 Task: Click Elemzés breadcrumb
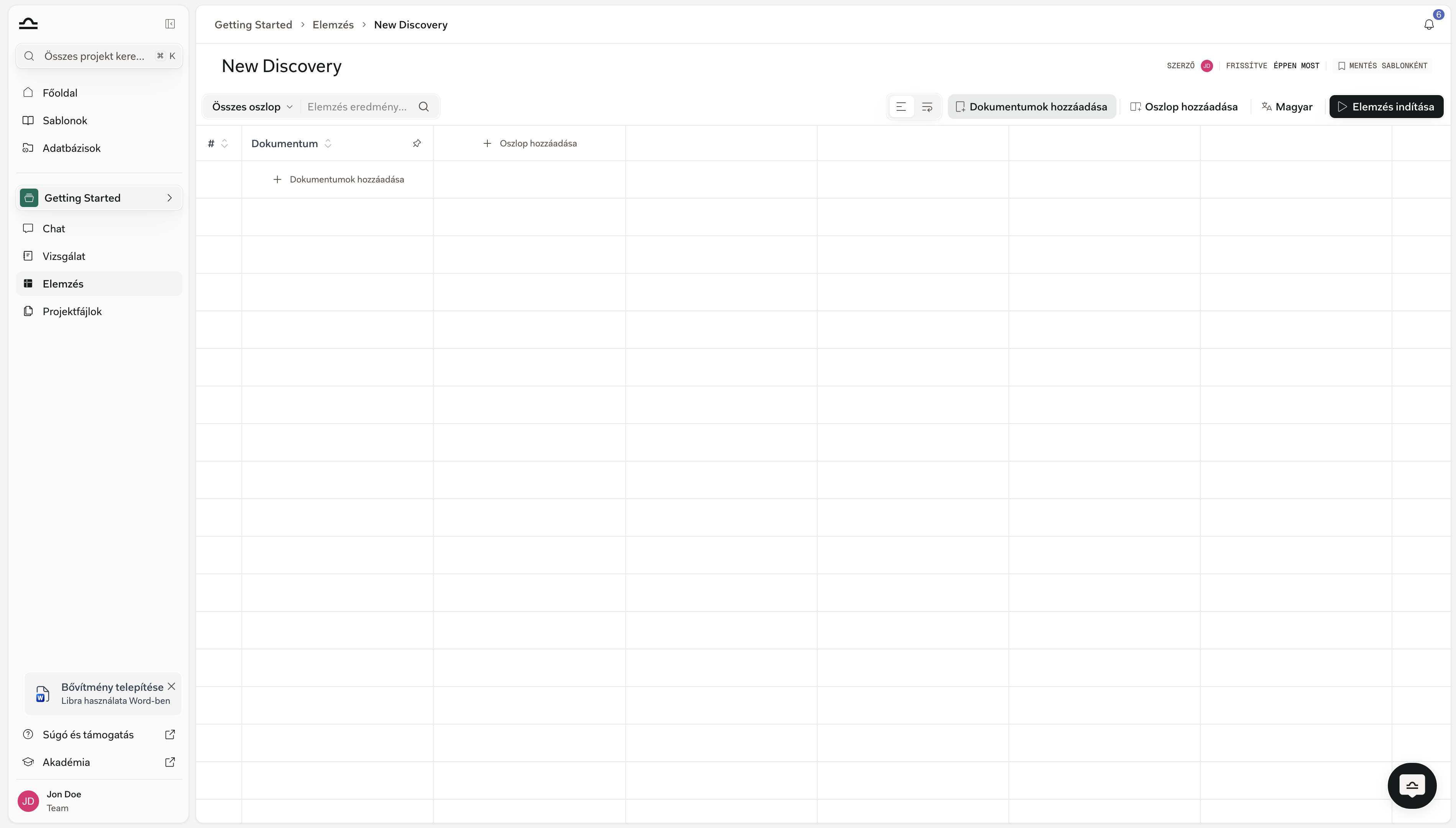(333, 25)
